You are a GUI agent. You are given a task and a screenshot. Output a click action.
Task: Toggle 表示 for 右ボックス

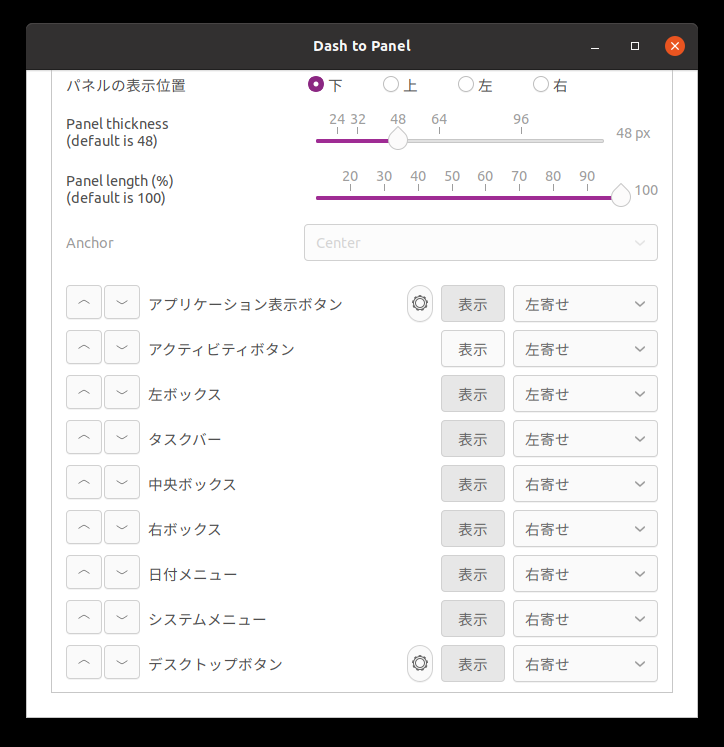(473, 529)
